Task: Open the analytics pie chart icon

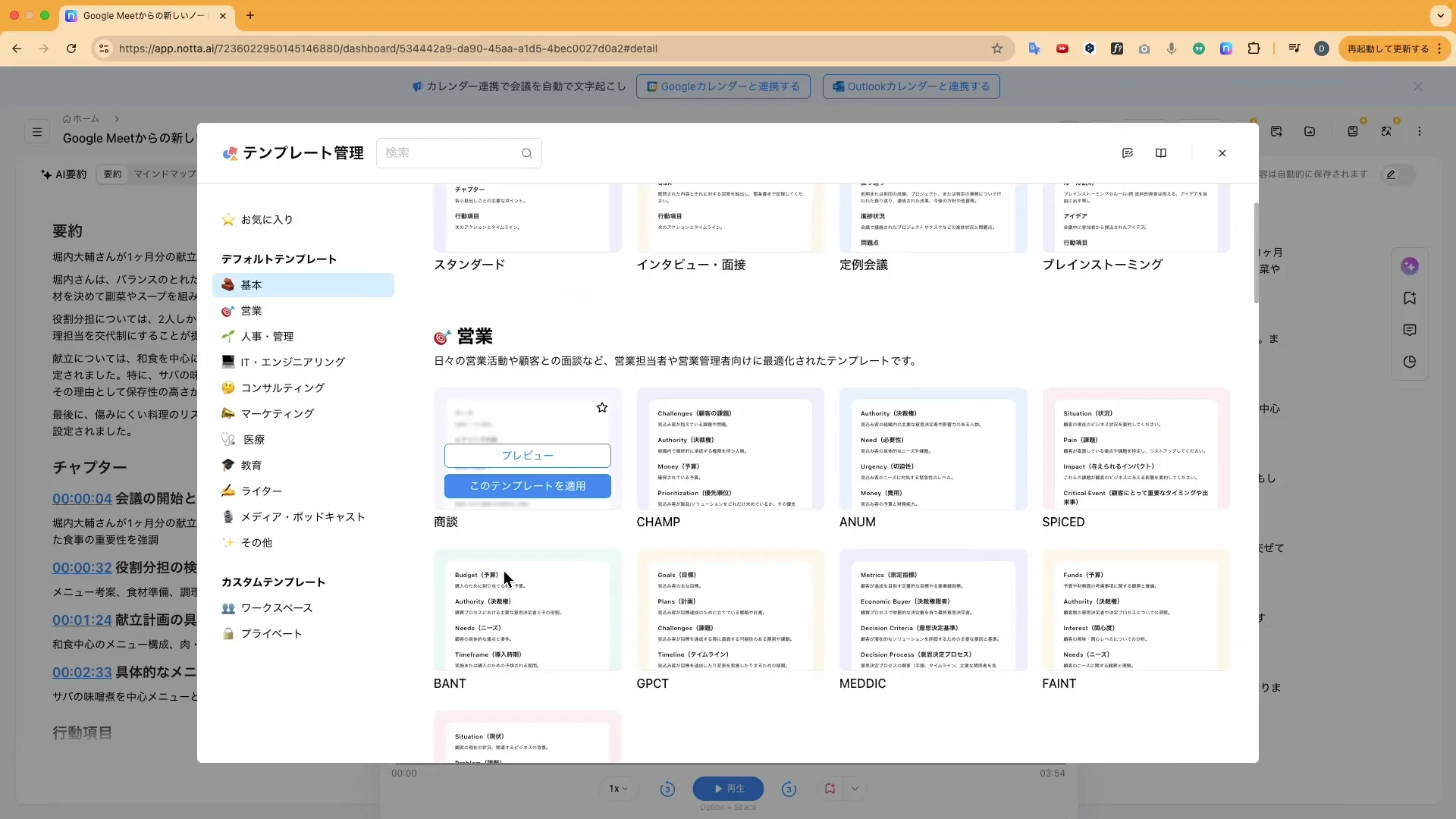Action: tap(1410, 362)
